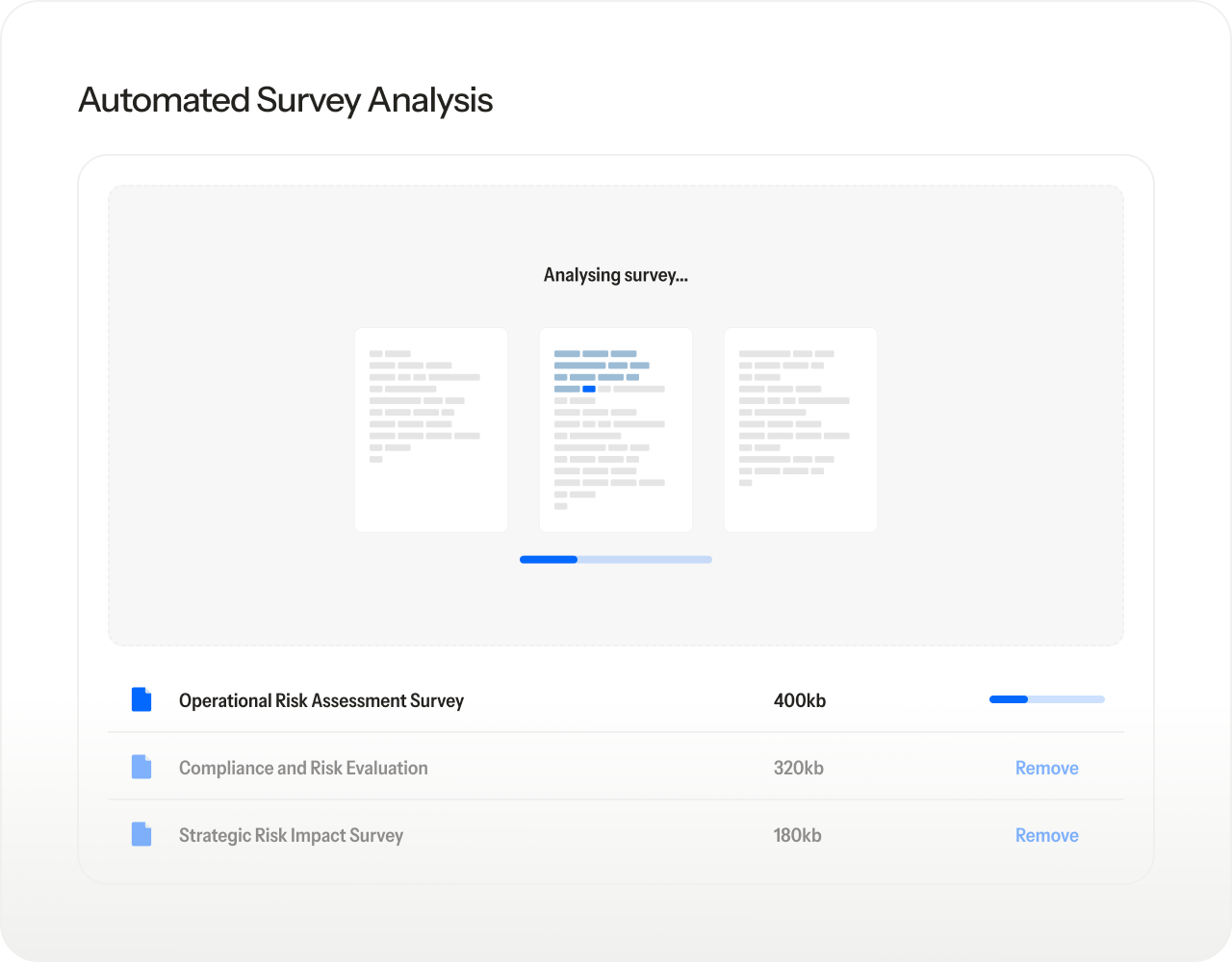This screenshot has height=962, width=1232.
Task: Click the Automated Survey Analysis heading
Action: click(x=286, y=100)
